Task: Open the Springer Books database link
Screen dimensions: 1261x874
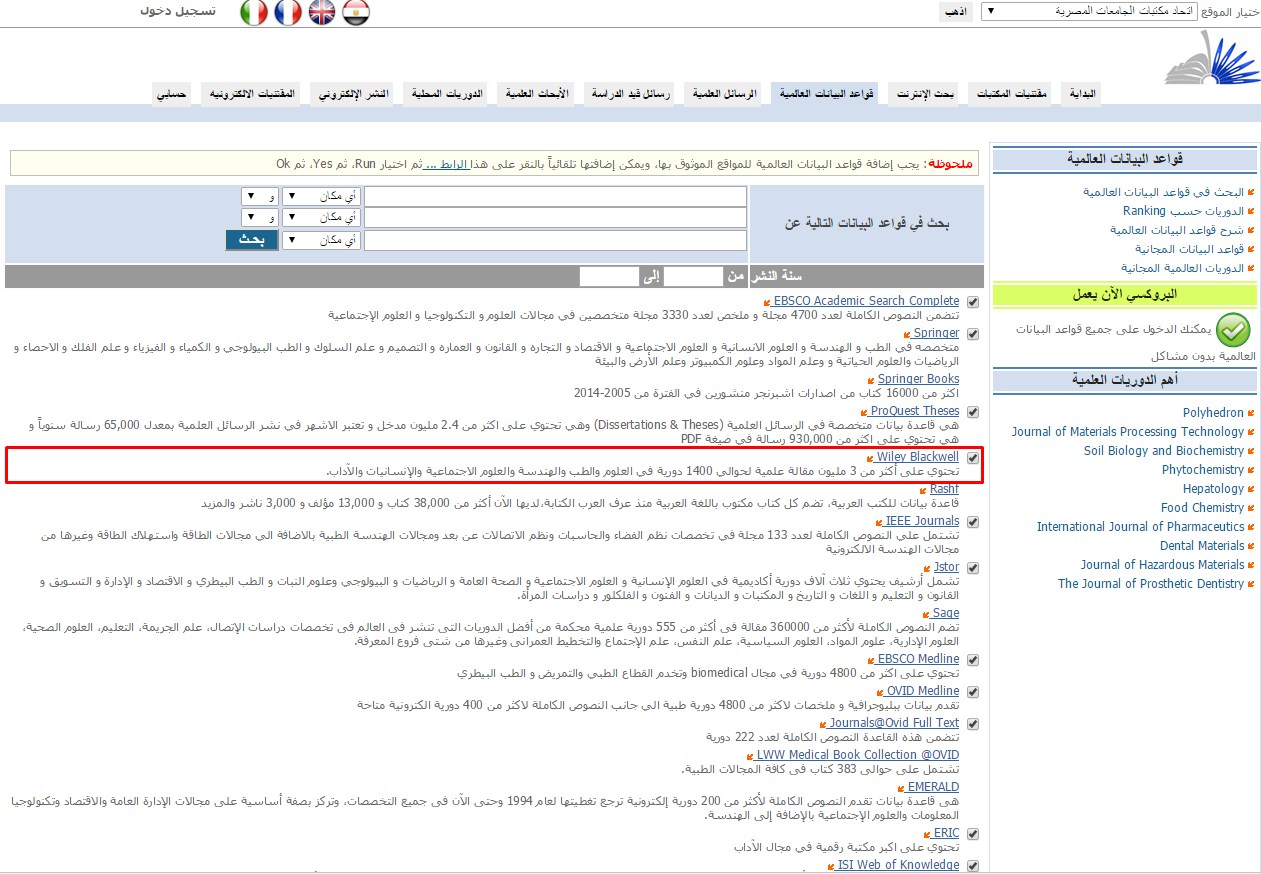Action: (918, 379)
